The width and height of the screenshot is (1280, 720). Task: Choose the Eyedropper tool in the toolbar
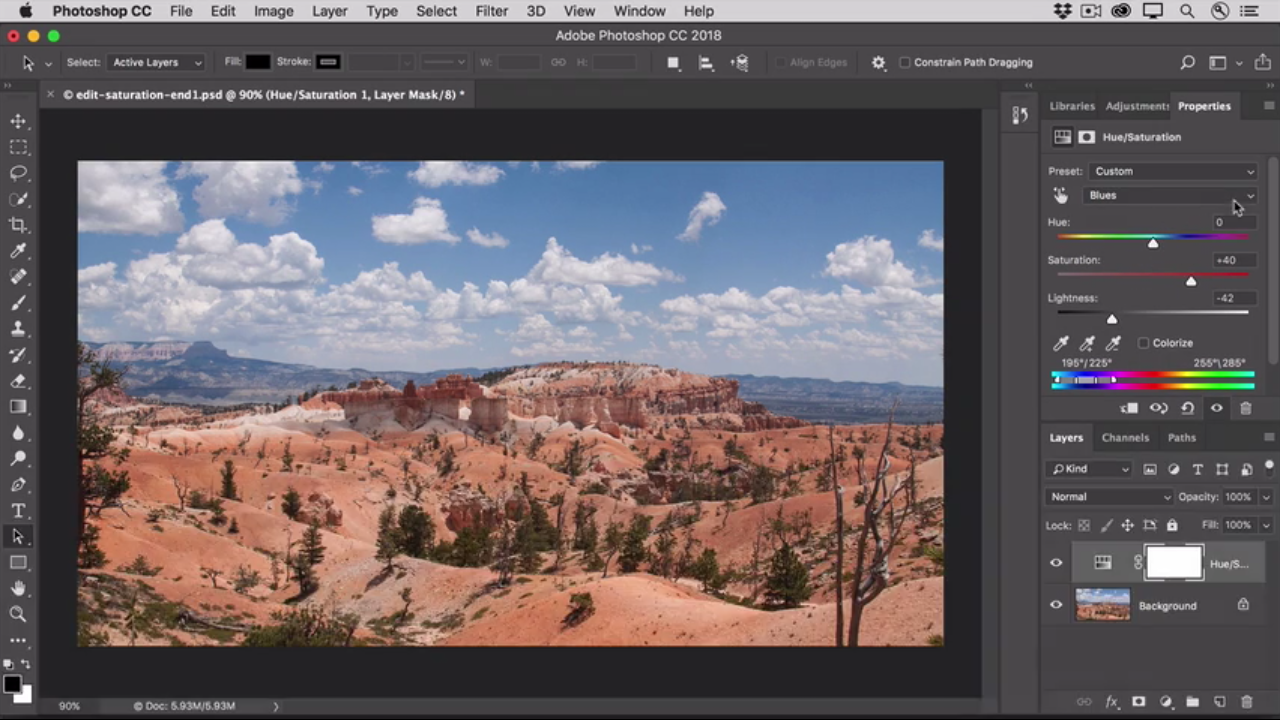click(x=18, y=251)
